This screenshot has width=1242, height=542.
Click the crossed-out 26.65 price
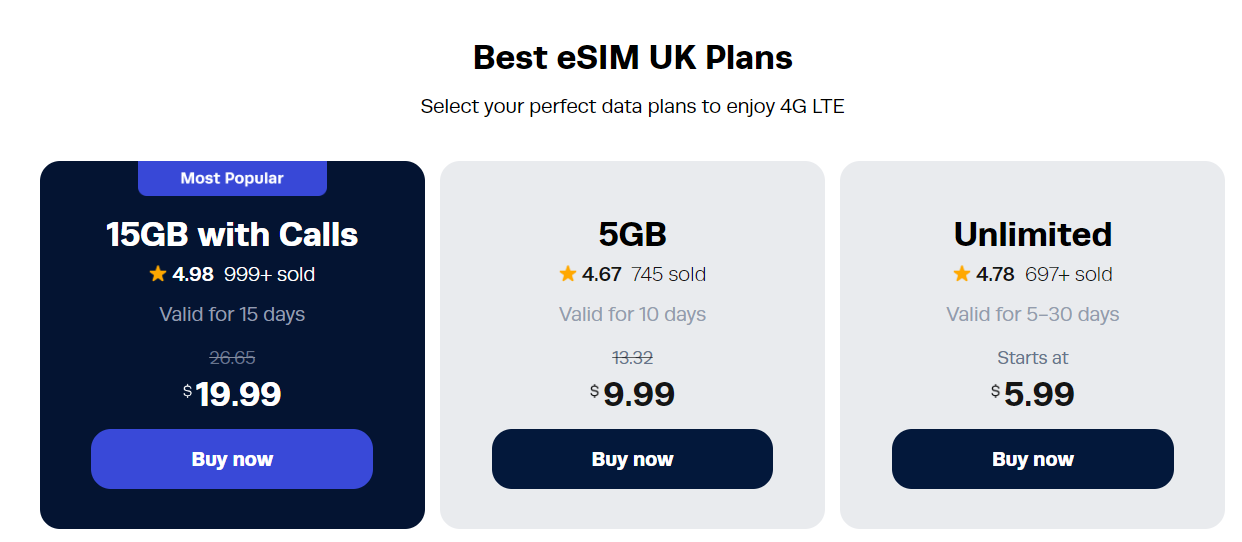(x=232, y=357)
